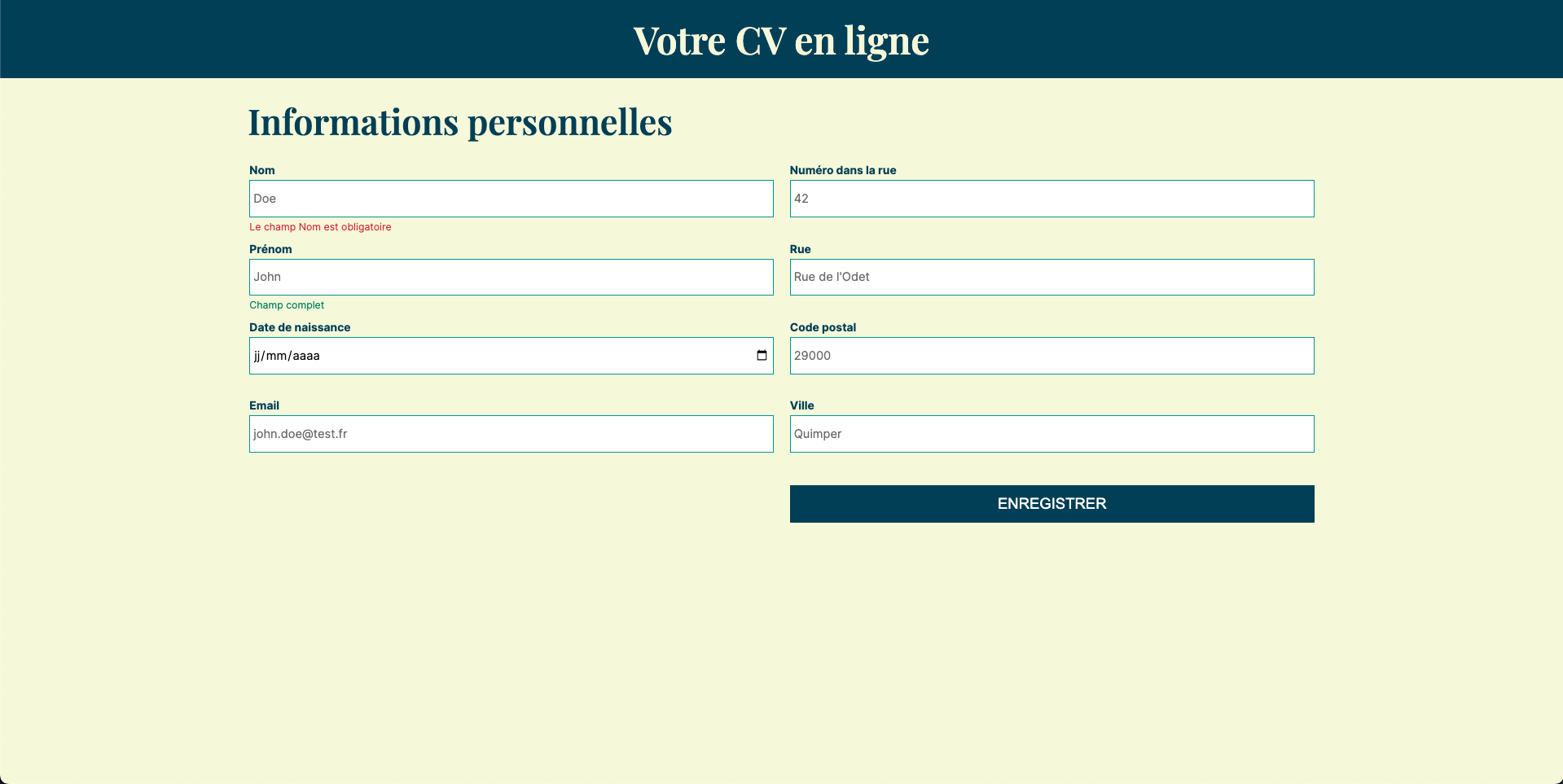Click the Date de naissance label

[300, 327]
